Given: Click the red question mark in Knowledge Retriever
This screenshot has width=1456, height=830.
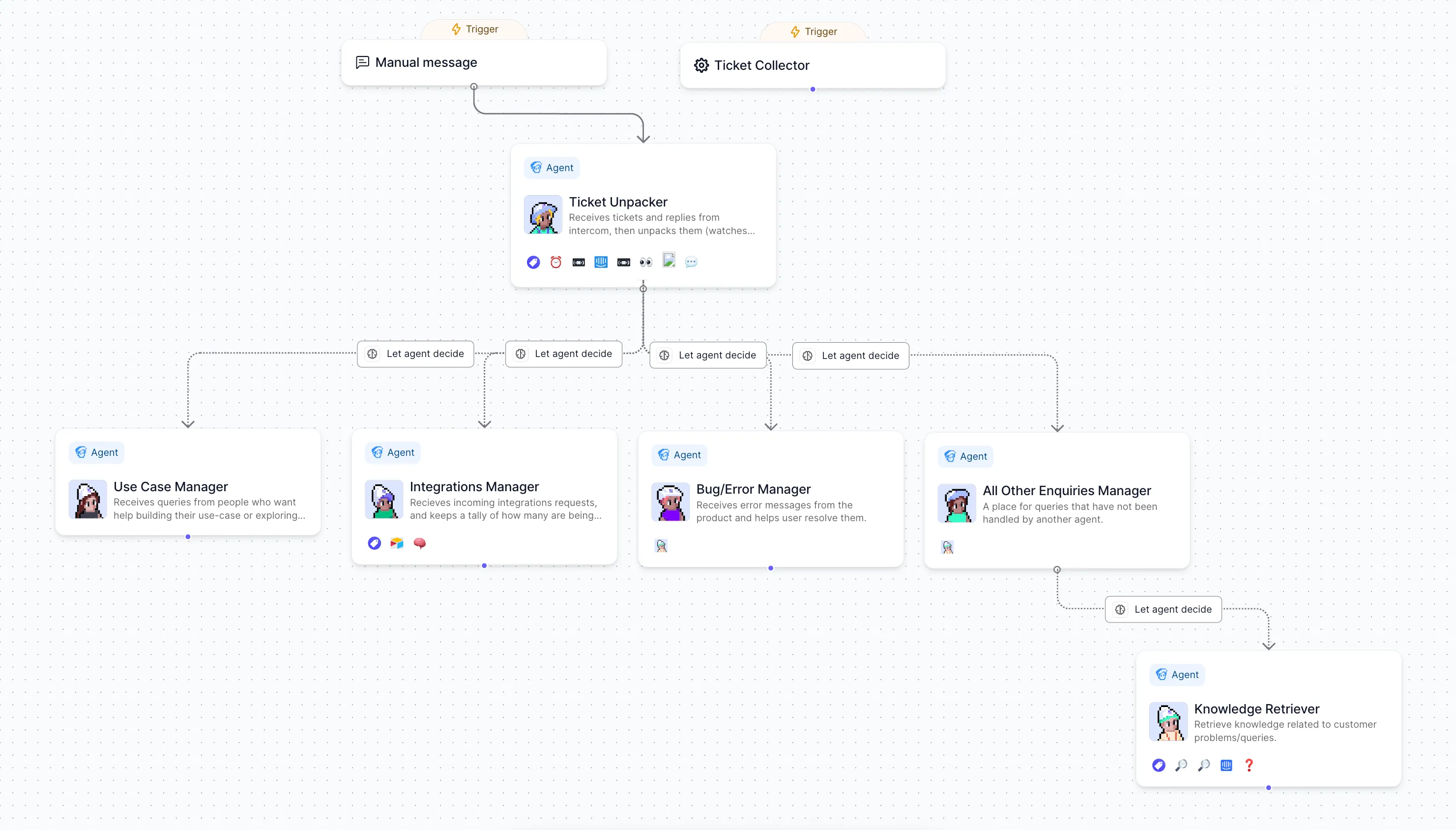Looking at the screenshot, I should 1249,765.
